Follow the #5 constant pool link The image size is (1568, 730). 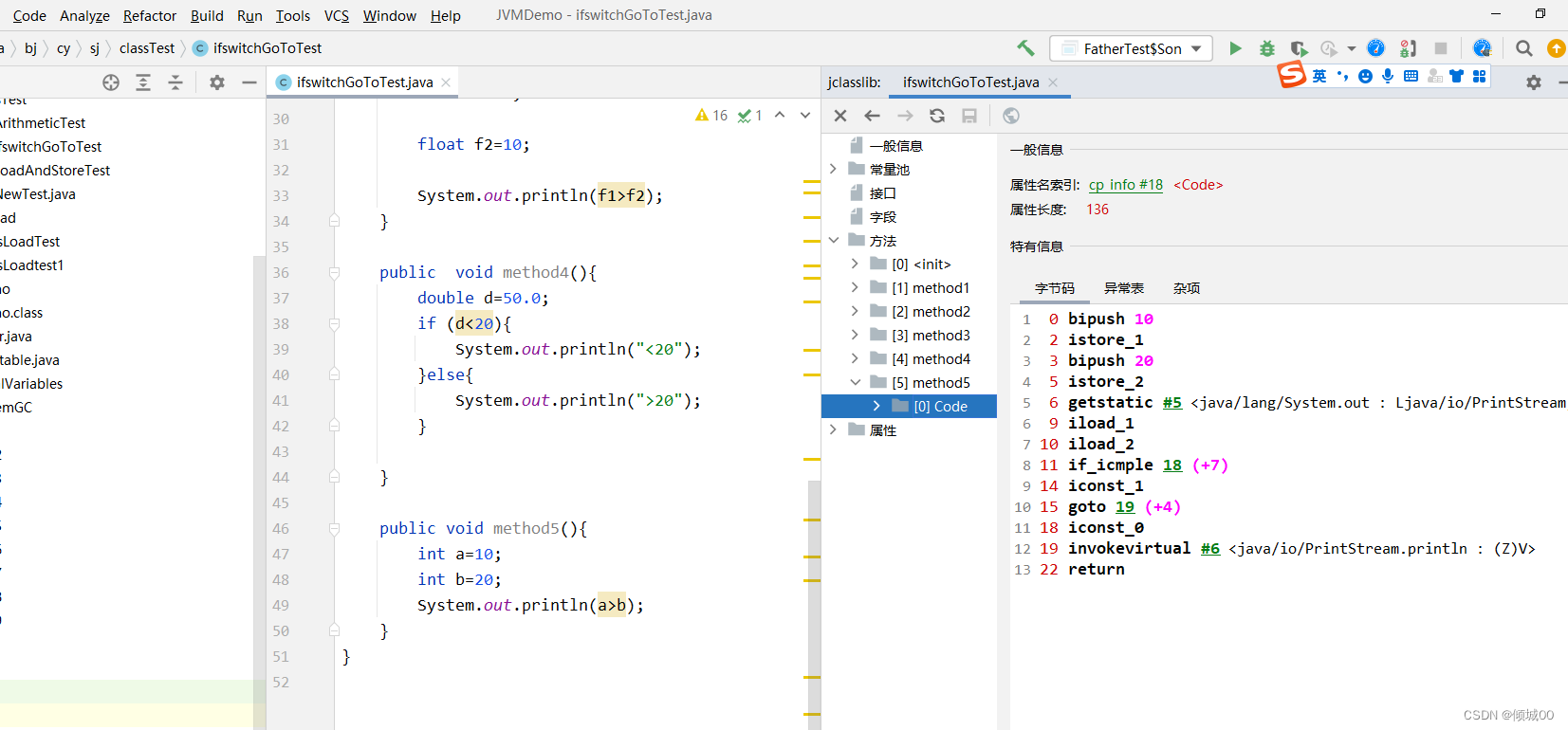pyautogui.click(x=1172, y=403)
